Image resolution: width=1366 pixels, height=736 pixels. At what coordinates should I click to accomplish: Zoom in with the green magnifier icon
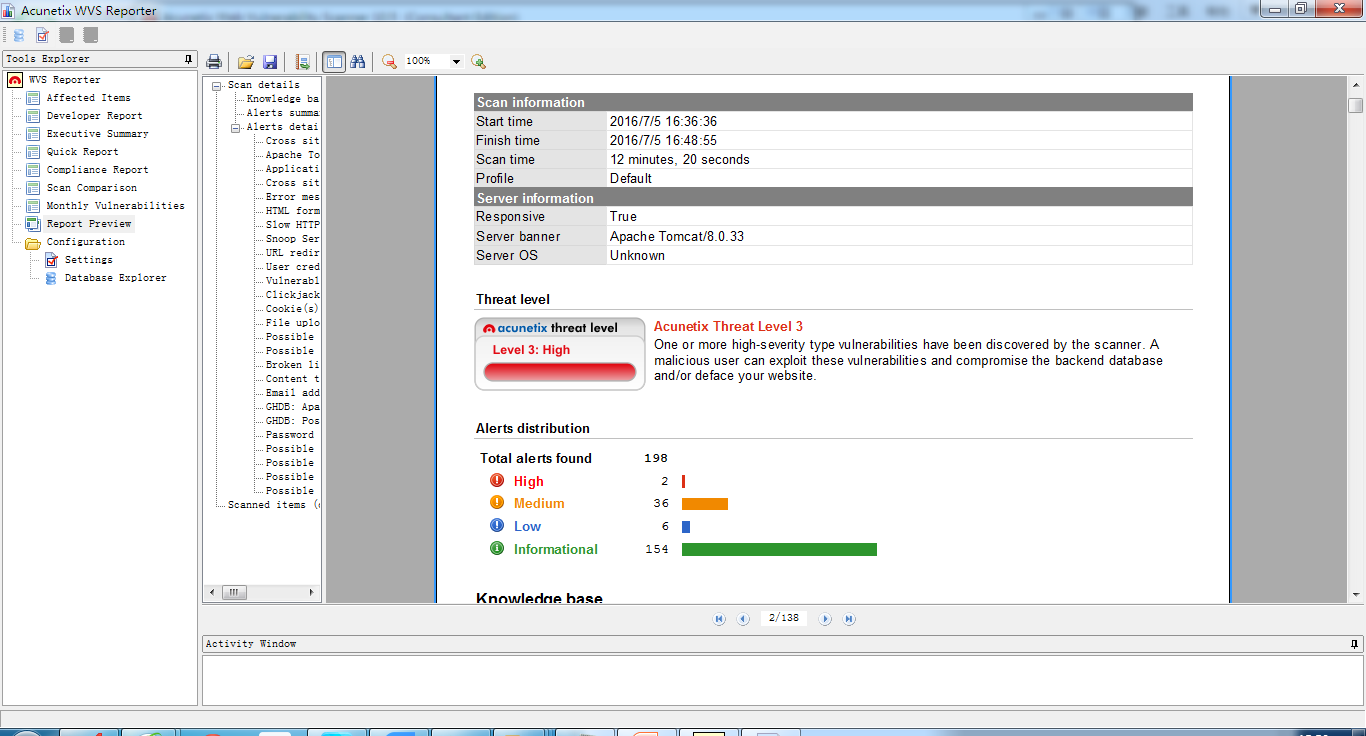(479, 61)
